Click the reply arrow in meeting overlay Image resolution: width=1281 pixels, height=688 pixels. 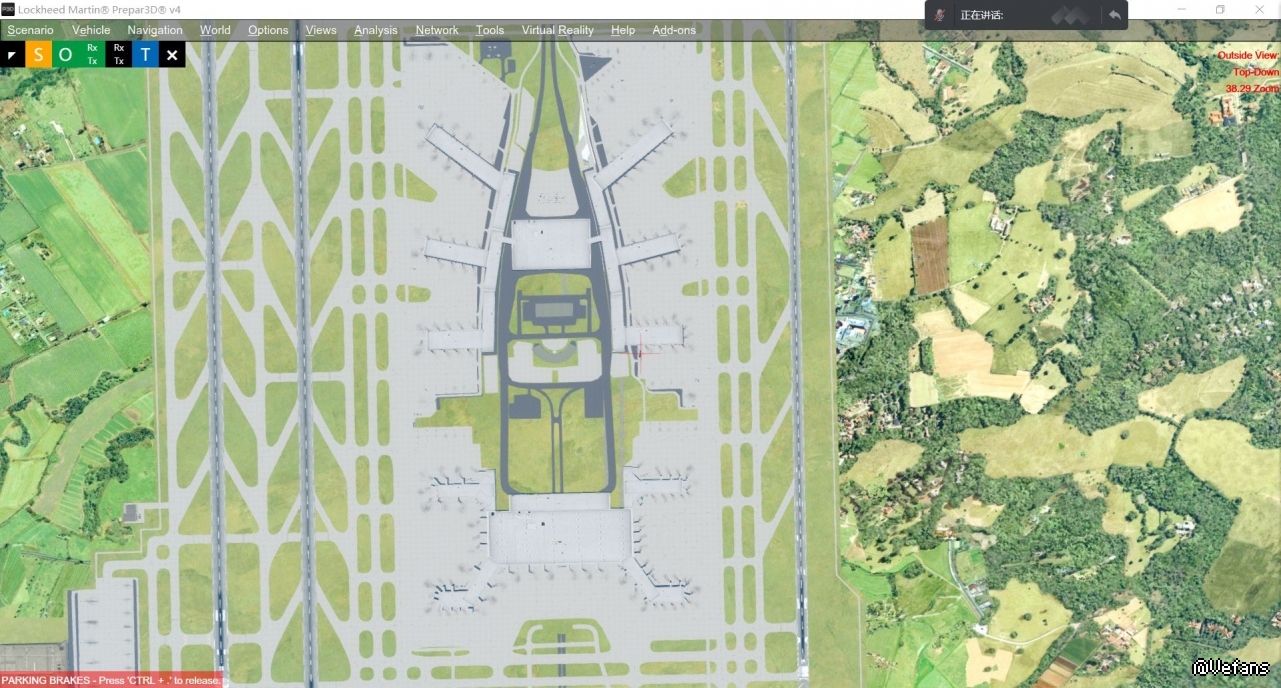(1114, 15)
